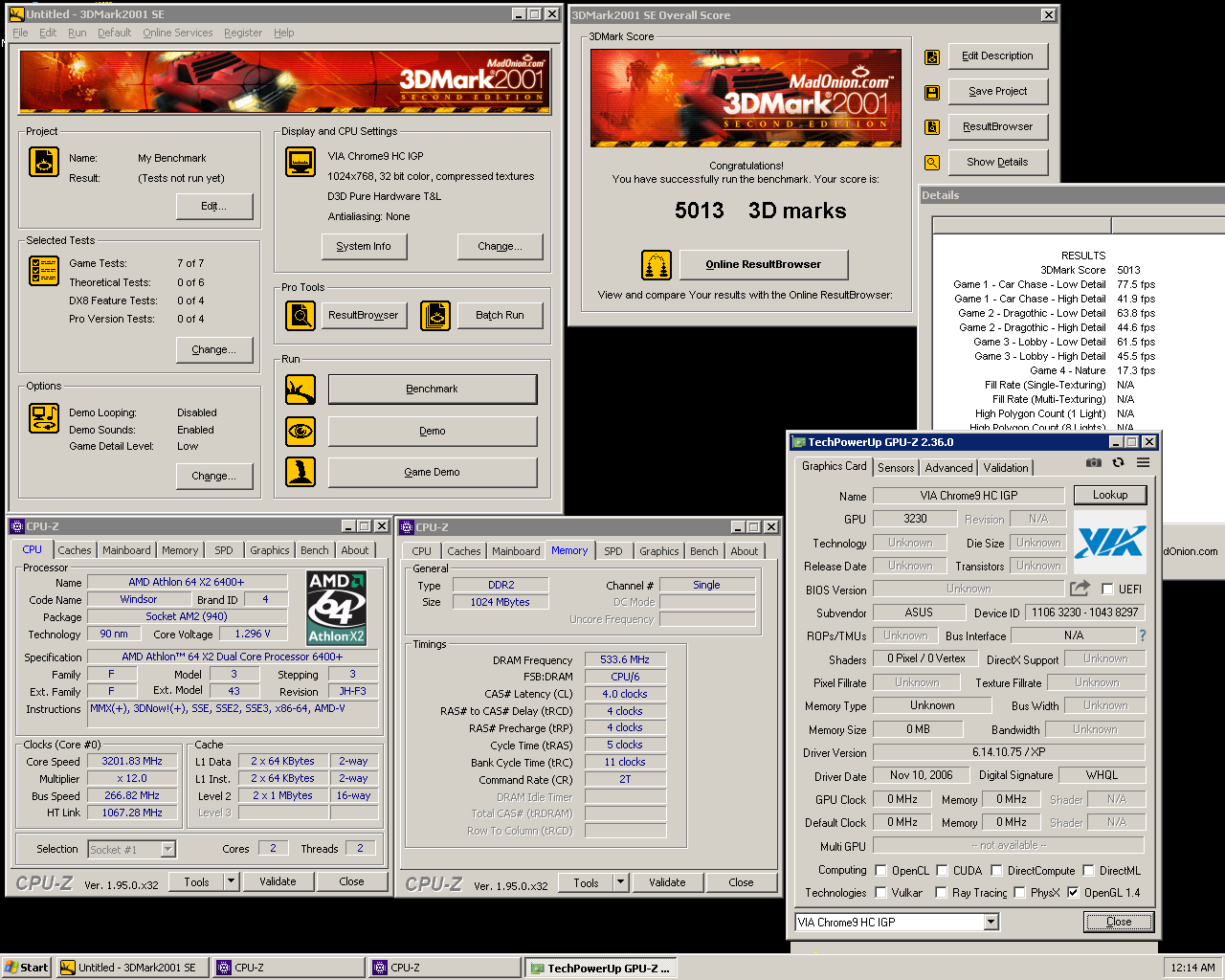Click the Start button on taskbar
The image size is (1225, 980).
click(27, 968)
